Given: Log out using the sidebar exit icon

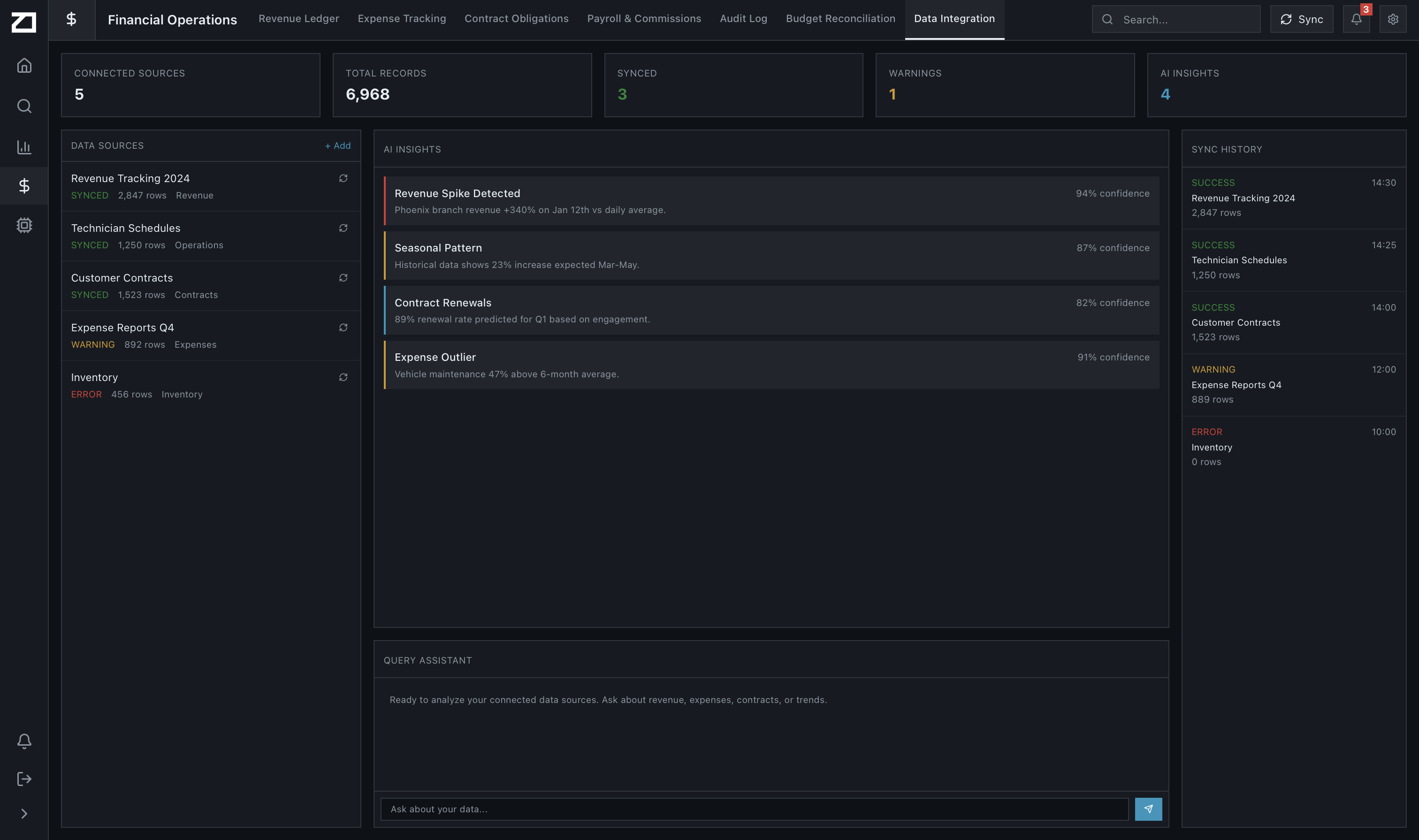Looking at the screenshot, I should [24, 779].
